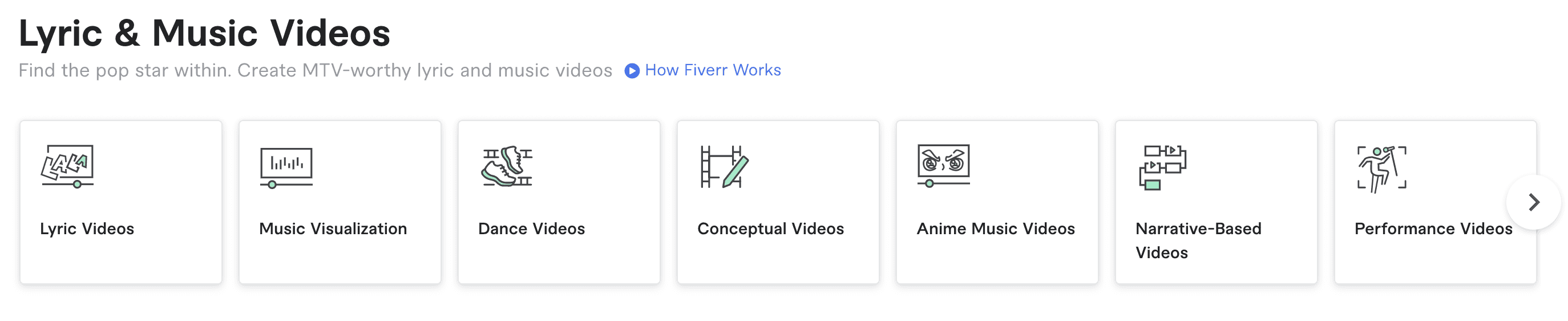The image size is (1568, 321).
Task: Select the Music Visualization label
Action: click(x=333, y=229)
